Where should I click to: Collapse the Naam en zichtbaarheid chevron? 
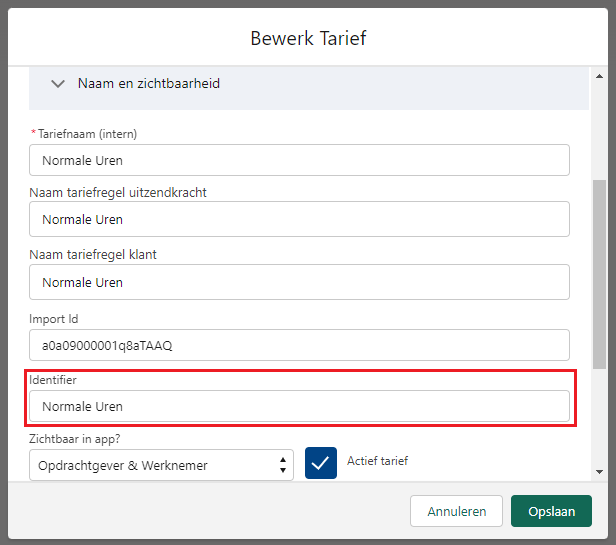pyautogui.click(x=58, y=84)
